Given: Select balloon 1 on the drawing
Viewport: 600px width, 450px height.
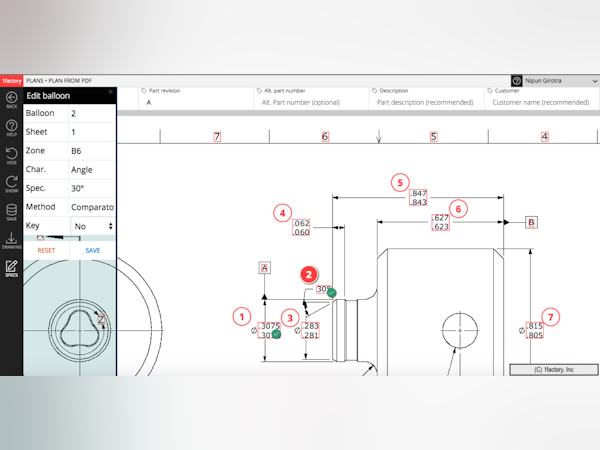Looking at the screenshot, I should click(242, 317).
